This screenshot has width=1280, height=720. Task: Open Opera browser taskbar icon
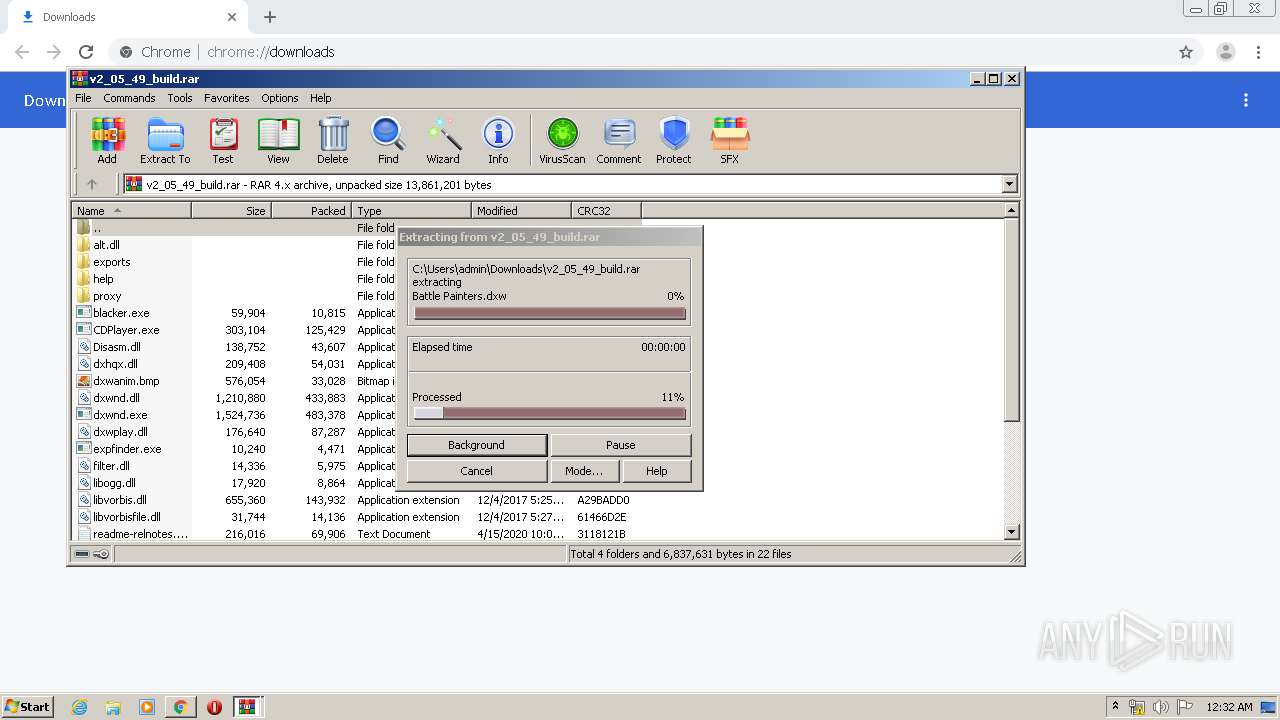[x=214, y=707]
